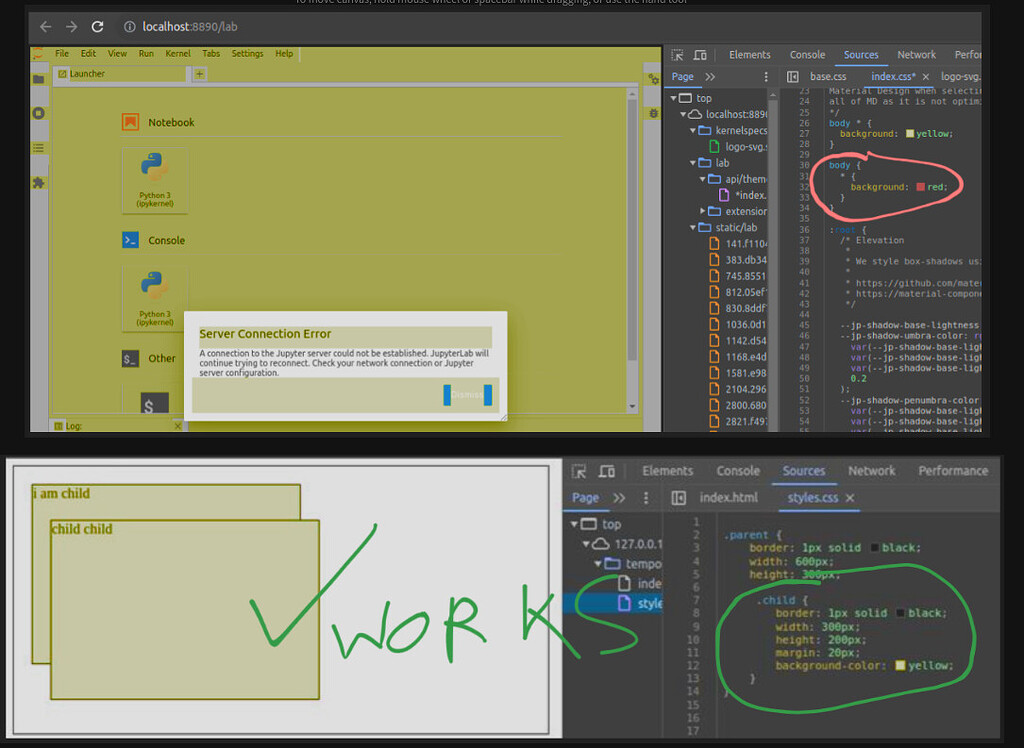Expand the extension folder in the Sources tree
This screenshot has height=748, width=1024.
coord(703,211)
